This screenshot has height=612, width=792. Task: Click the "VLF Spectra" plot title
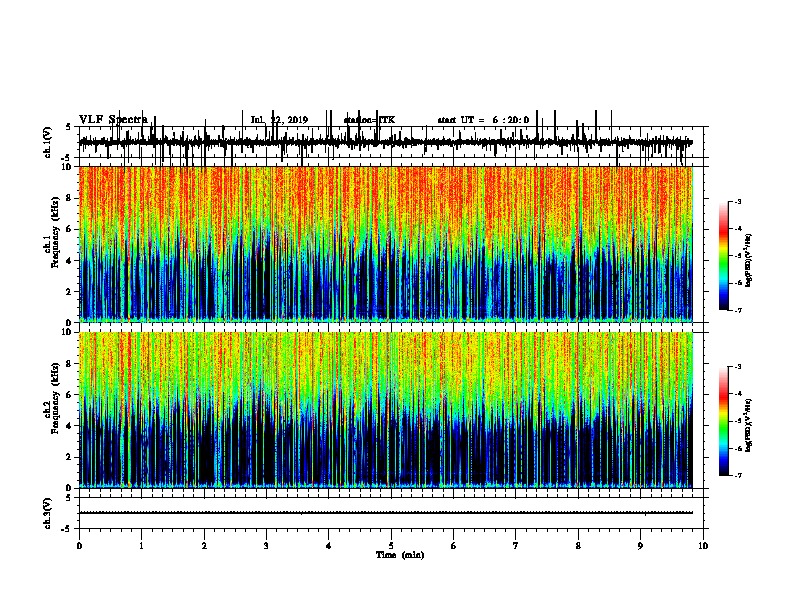[113, 119]
